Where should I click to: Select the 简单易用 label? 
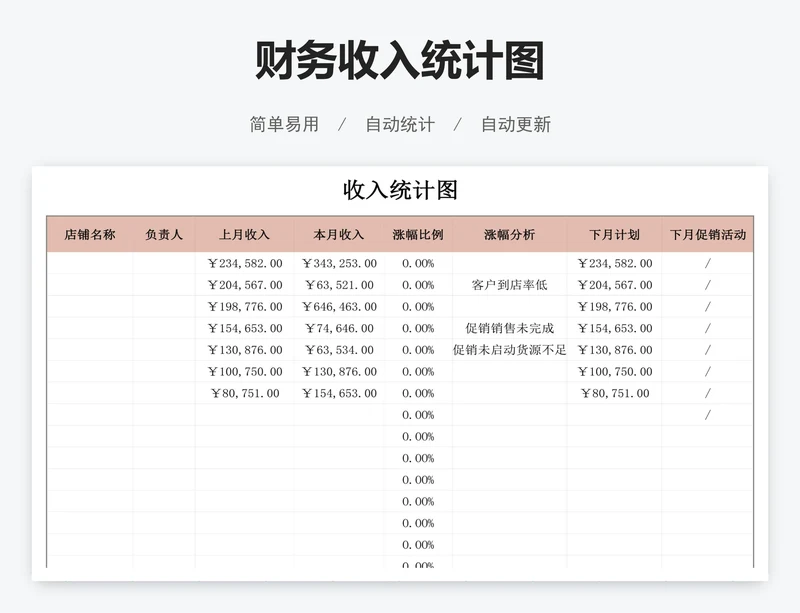pos(282,124)
